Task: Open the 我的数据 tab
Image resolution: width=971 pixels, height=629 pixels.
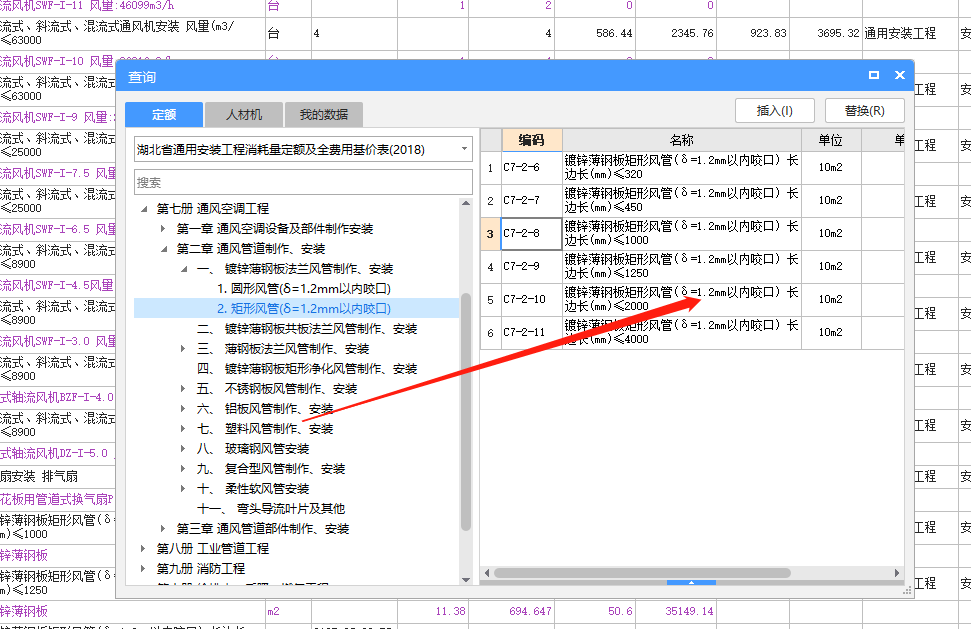Action: 323,115
